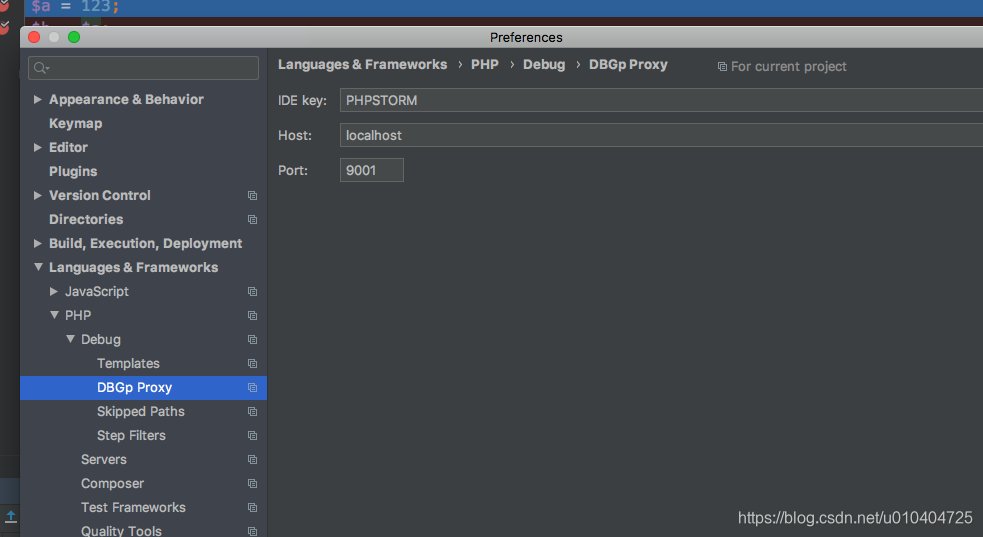The width and height of the screenshot is (983, 537).
Task: Click the upload arrow icon in editor window
Action: coord(11,516)
